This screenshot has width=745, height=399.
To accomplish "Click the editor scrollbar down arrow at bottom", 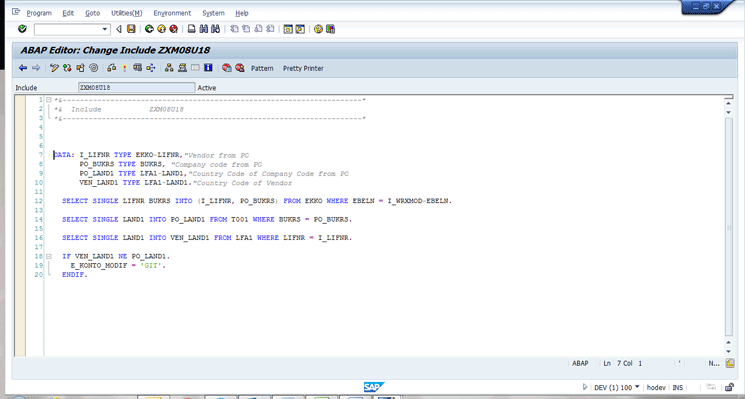I will click(729, 352).
